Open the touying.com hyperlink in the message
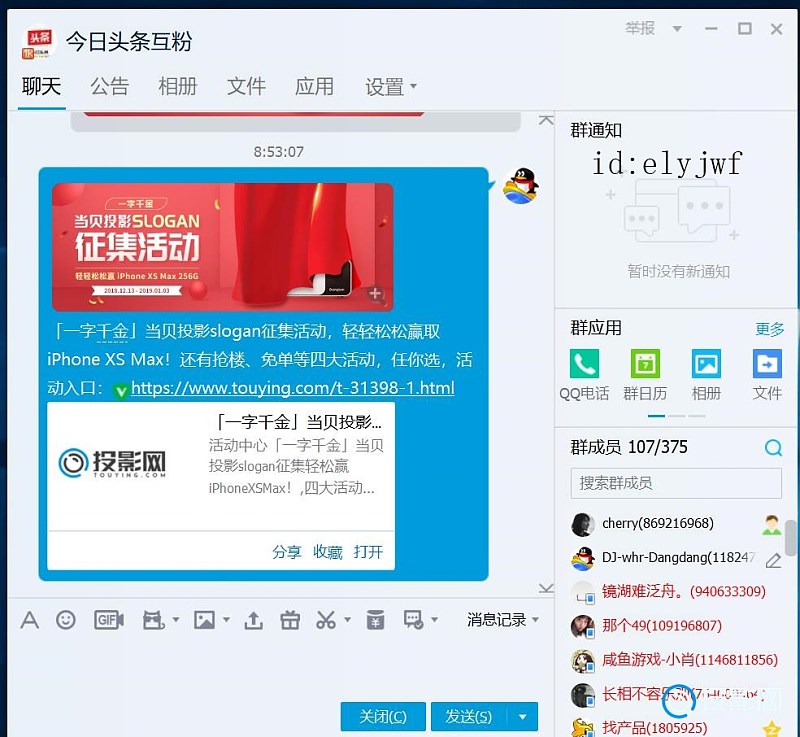This screenshot has width=800, height=737. pyautogui.click(x=292, y=389)
